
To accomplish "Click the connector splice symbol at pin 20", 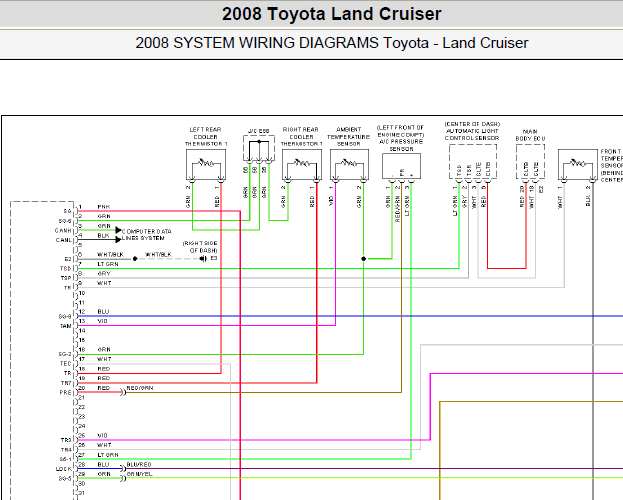I will pyautogui.click(x=123, y=392).
